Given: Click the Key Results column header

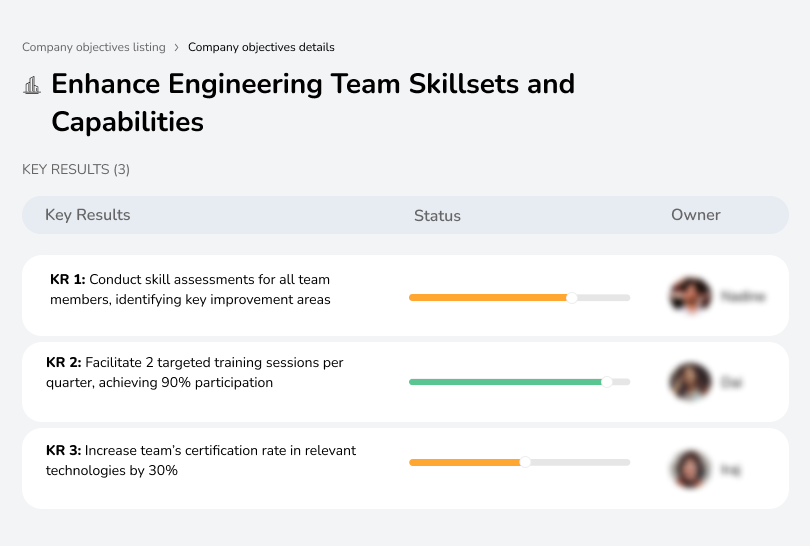Looking at the screenshot, I should [88, 215].
